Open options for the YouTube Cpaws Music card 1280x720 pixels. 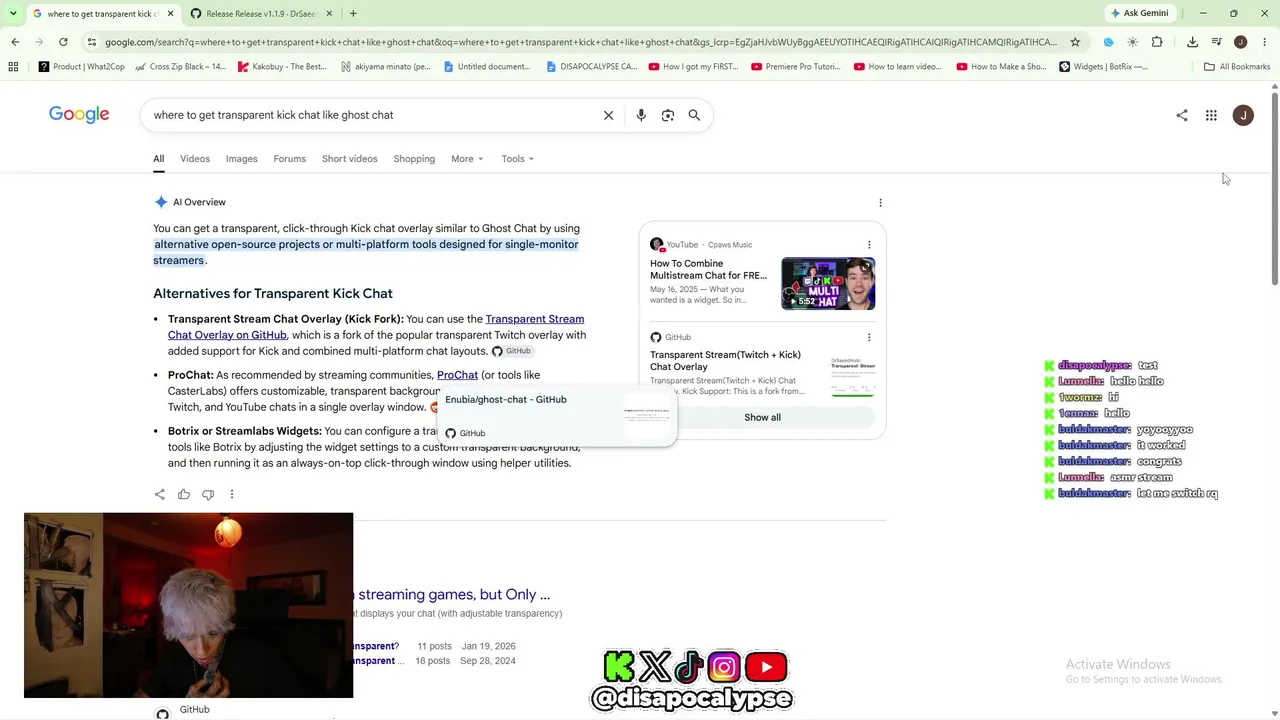pyautogui.click(x=869, y=245)
